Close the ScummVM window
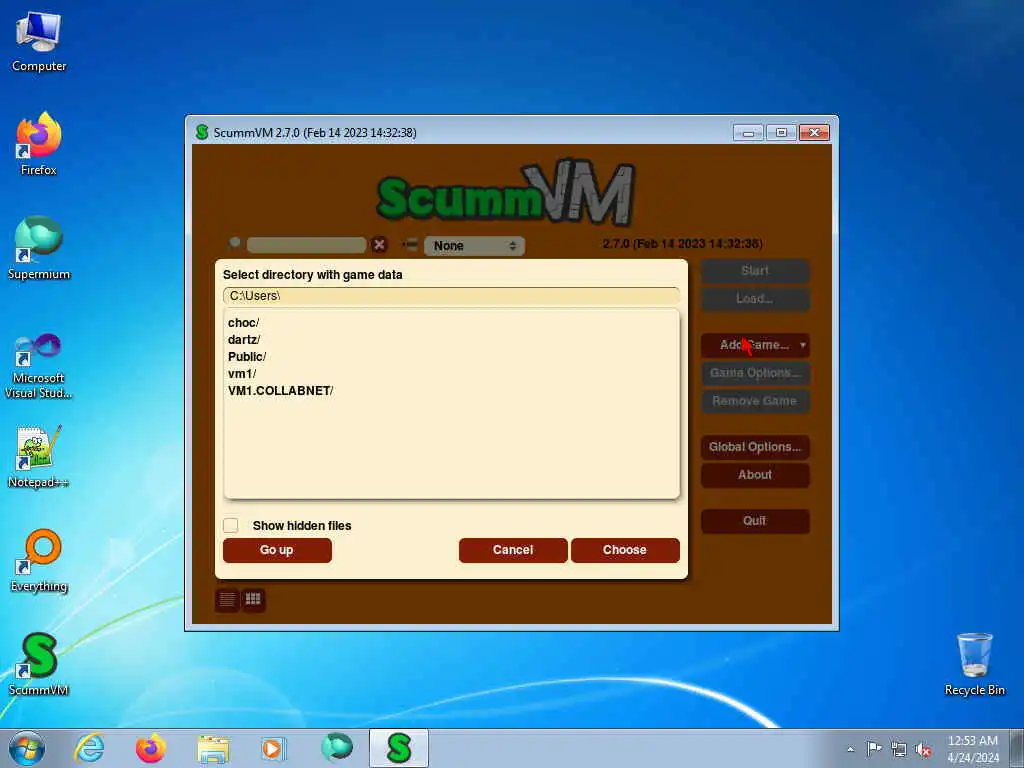Image resolution: width=1024 pixels, height=768 pixels. coord(814,133)
